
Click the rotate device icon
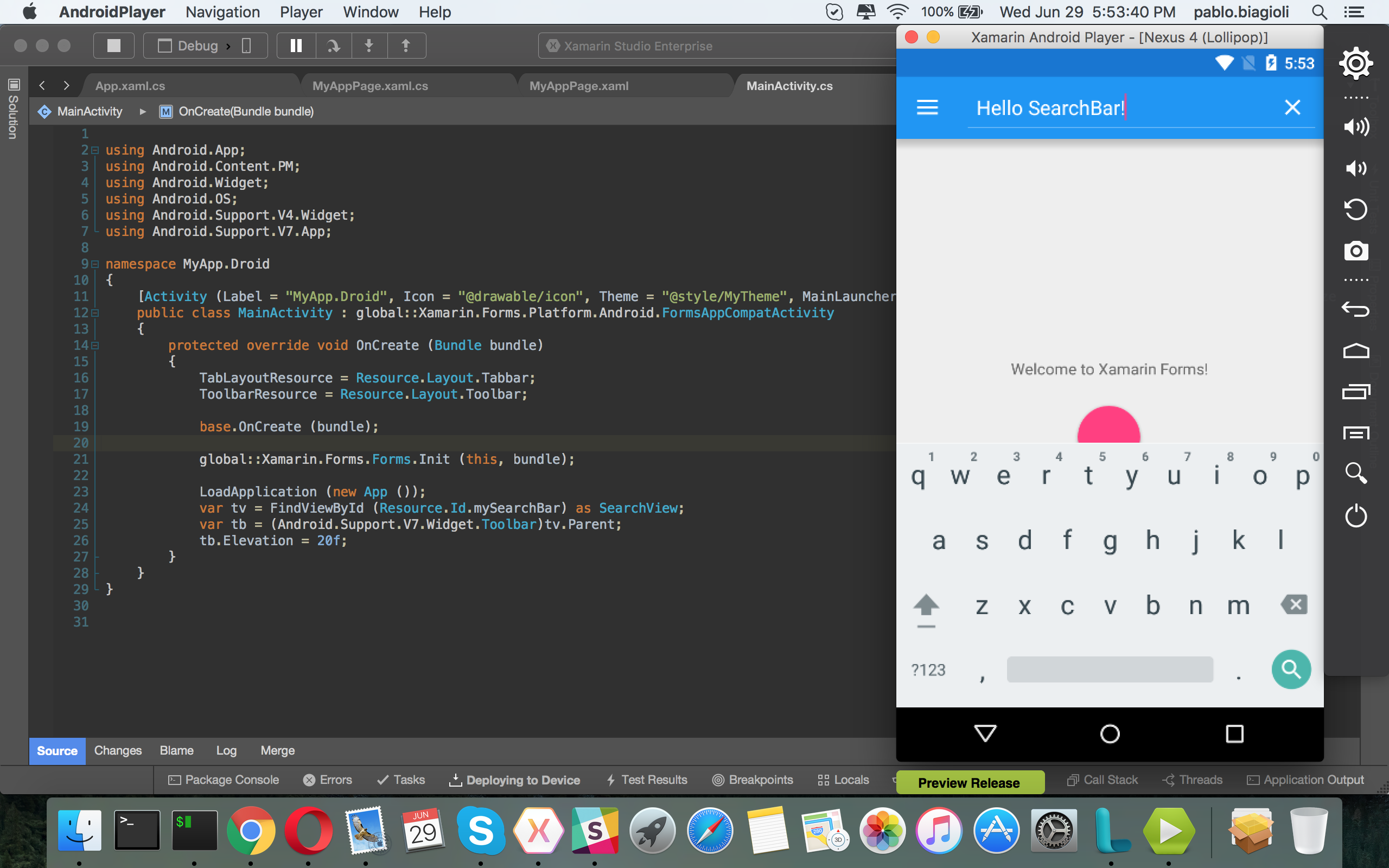tap(1355, 209)
